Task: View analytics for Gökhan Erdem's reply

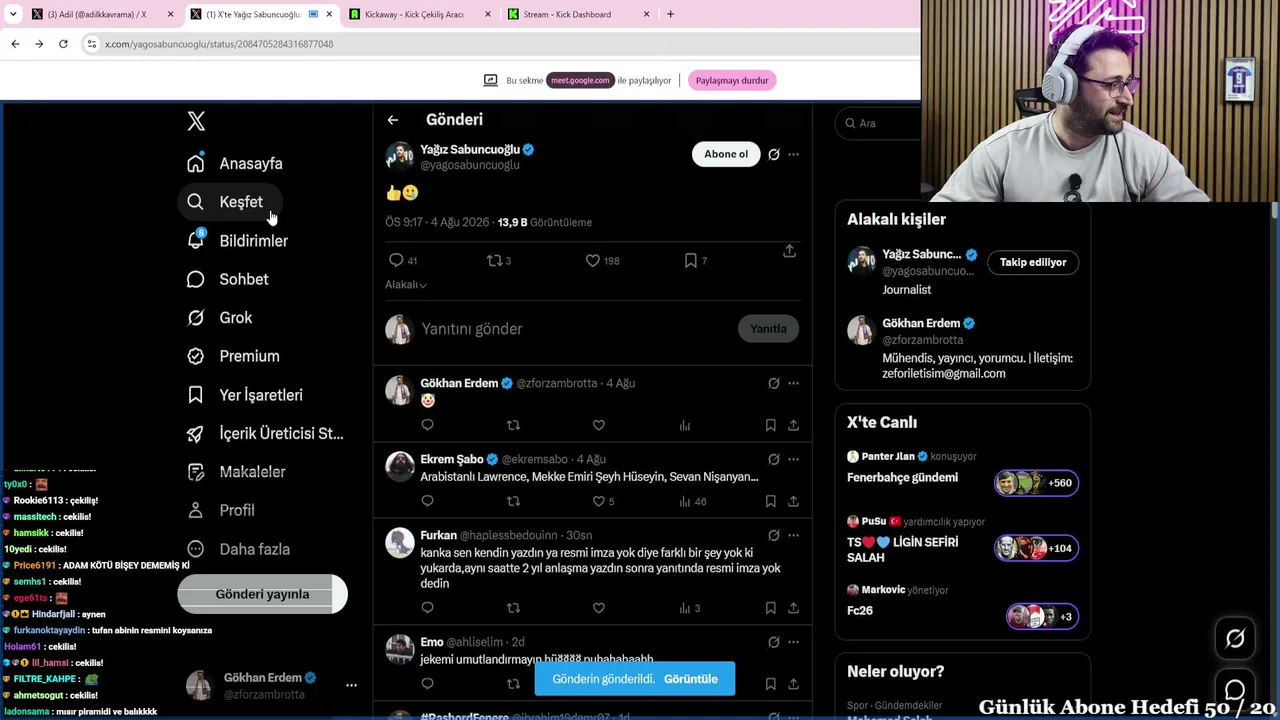Action: (685, 425)
